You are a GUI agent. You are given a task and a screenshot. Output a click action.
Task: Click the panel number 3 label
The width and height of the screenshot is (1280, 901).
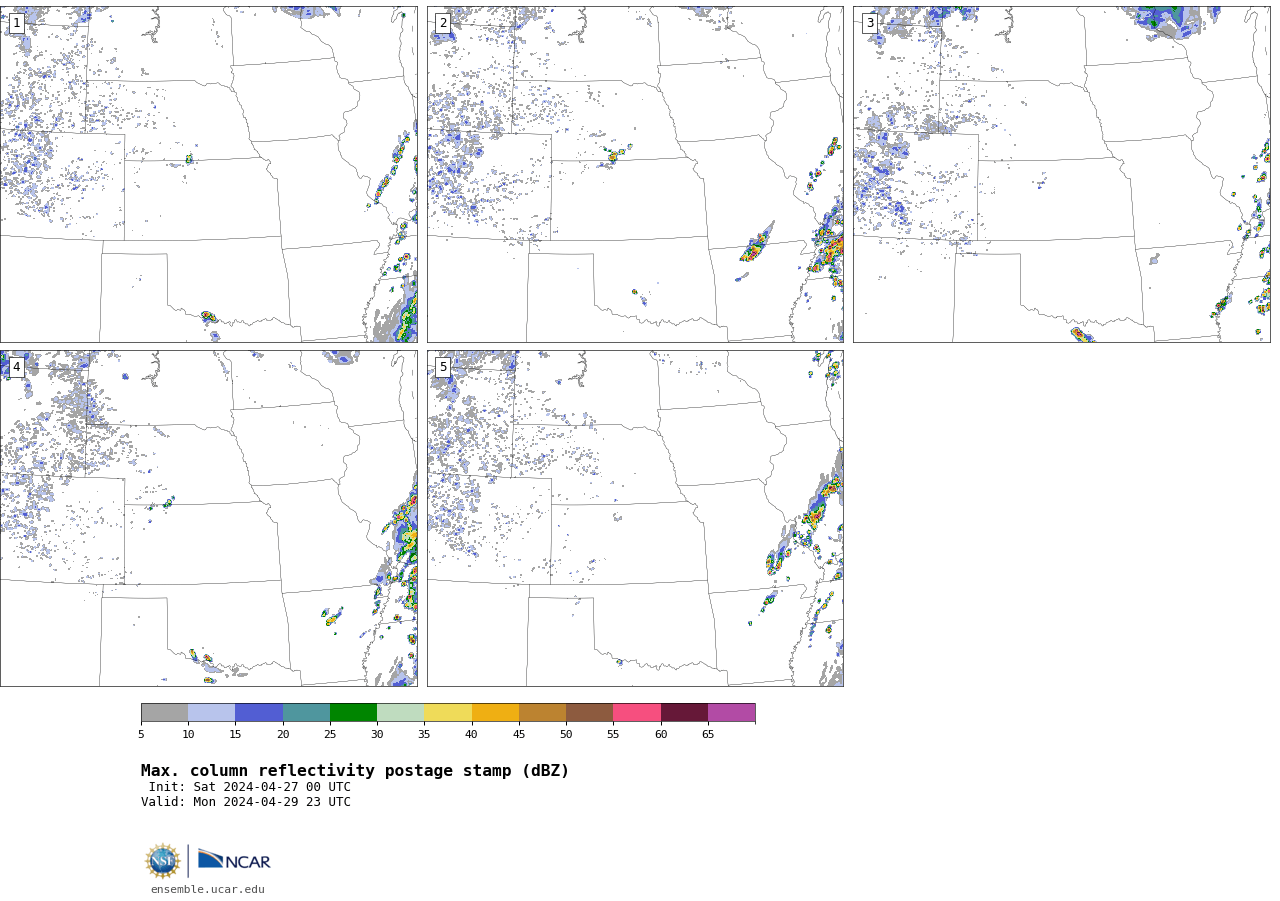pyautogui.click(x=869, y=23)
